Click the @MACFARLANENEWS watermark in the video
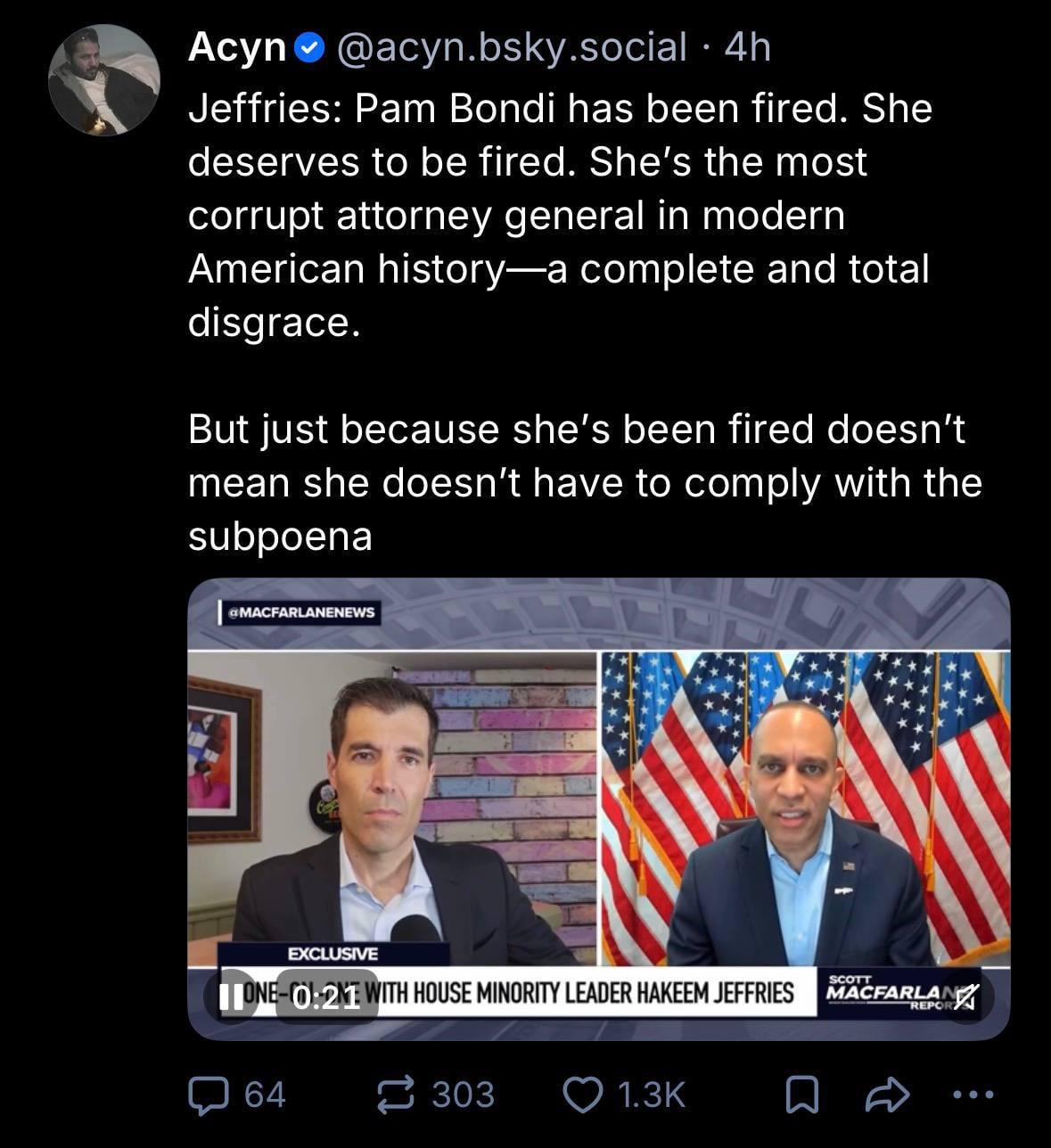 tap(300, 612)
